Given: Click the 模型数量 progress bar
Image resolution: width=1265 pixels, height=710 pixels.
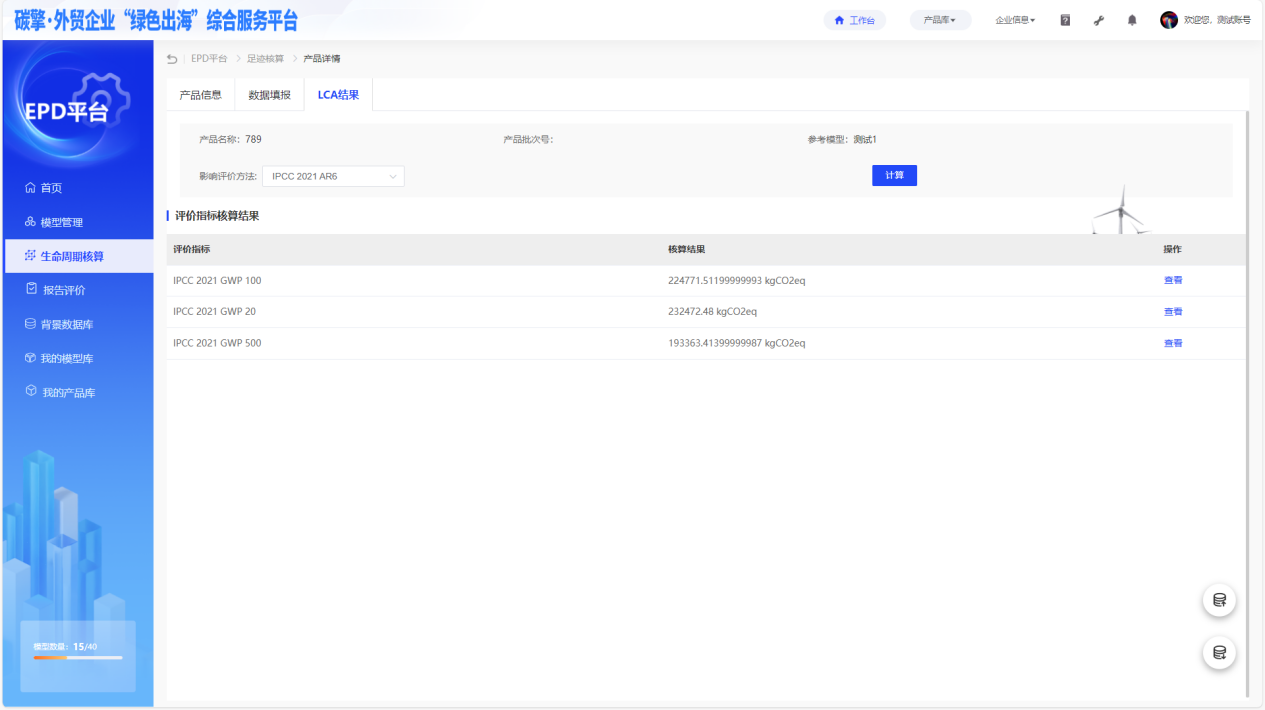Looking at the screenshot, I should [x=78, y=657].
